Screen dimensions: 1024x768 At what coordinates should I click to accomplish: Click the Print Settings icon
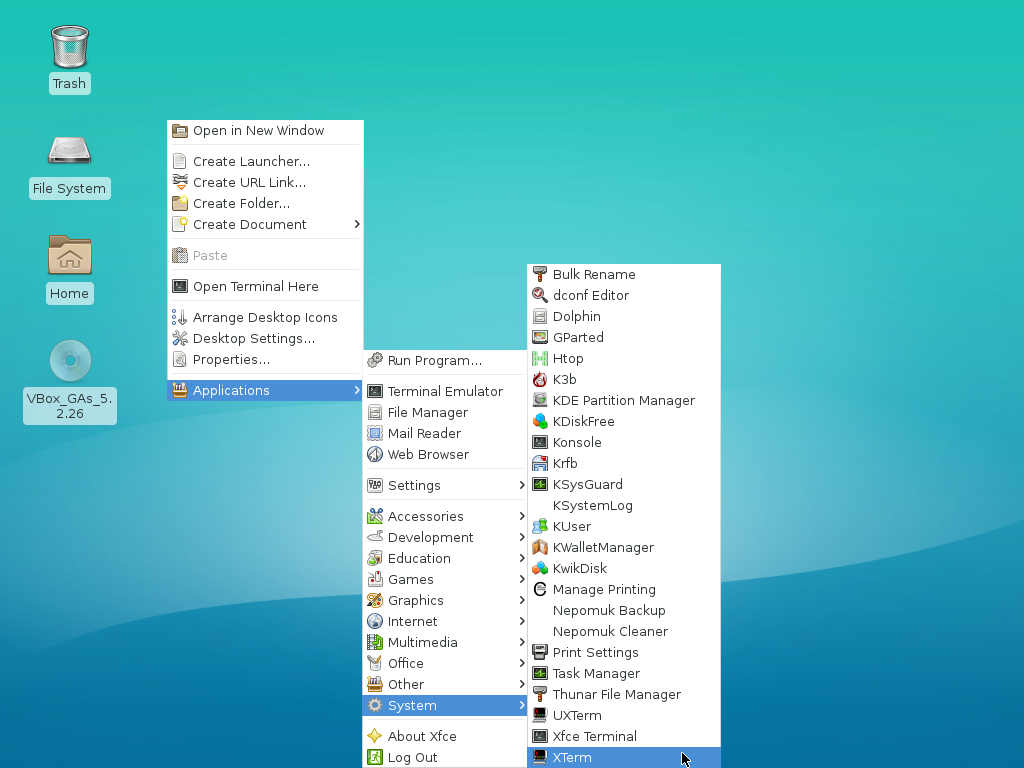tap(539, 652)
